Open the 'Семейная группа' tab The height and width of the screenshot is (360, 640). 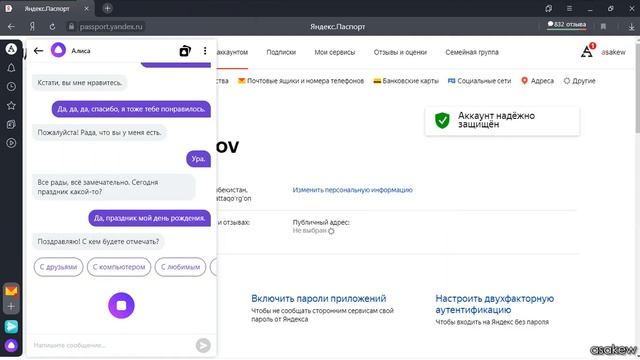pyautogui.click(x=472, y=52)
